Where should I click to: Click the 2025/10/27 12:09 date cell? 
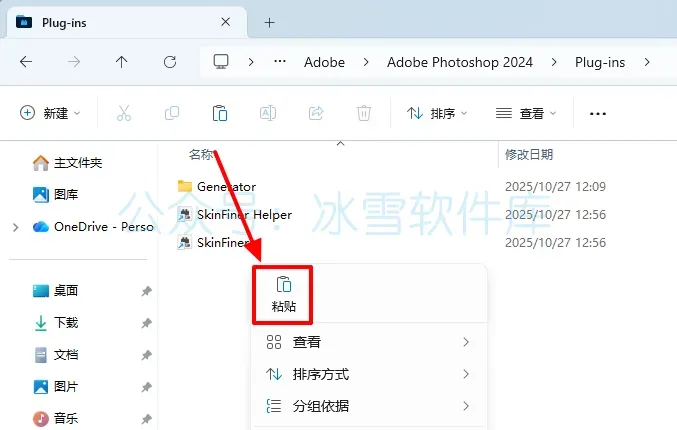(x=555, y=187)
